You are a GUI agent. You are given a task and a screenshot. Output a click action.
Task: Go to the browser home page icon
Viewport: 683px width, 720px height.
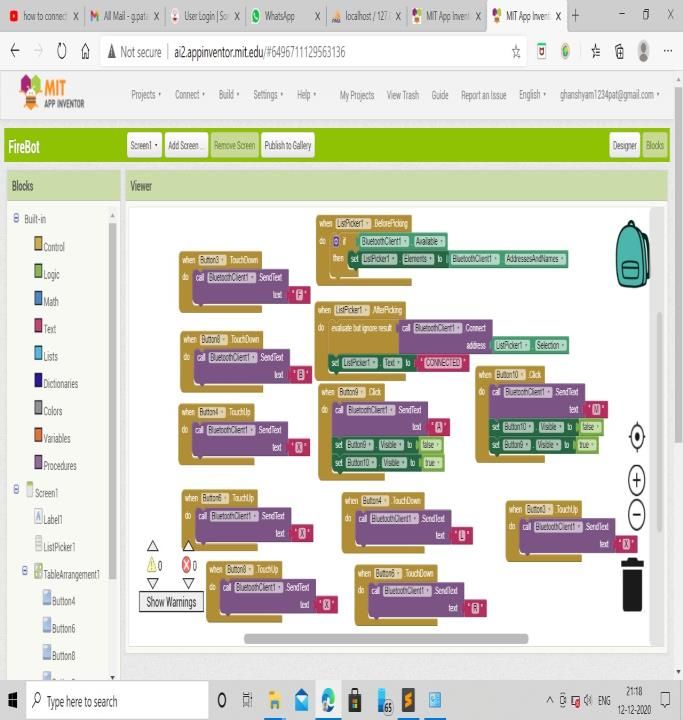[x=85, y=51]
